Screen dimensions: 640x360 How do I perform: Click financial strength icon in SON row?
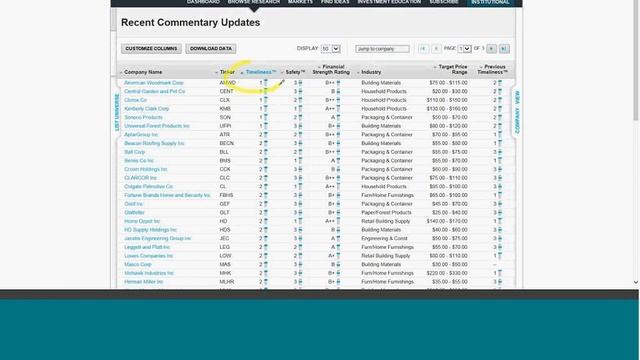[x=338, y=117]
